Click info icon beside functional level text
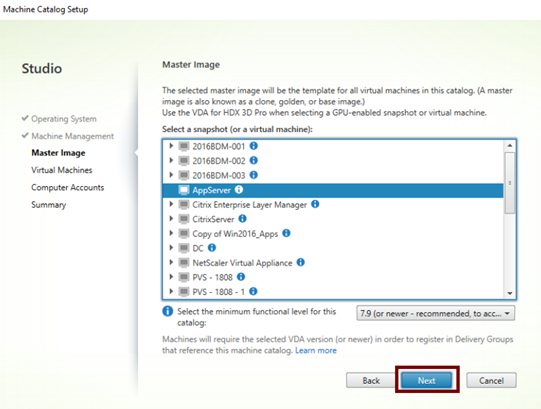Viewport: 541px width, 409px height. click(168, 311)
